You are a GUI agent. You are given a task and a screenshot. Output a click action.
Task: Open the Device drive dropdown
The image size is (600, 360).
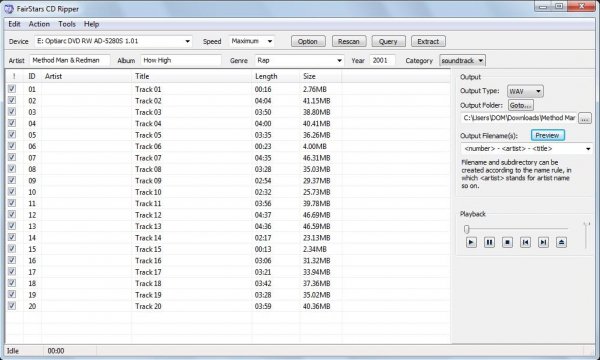188,41
